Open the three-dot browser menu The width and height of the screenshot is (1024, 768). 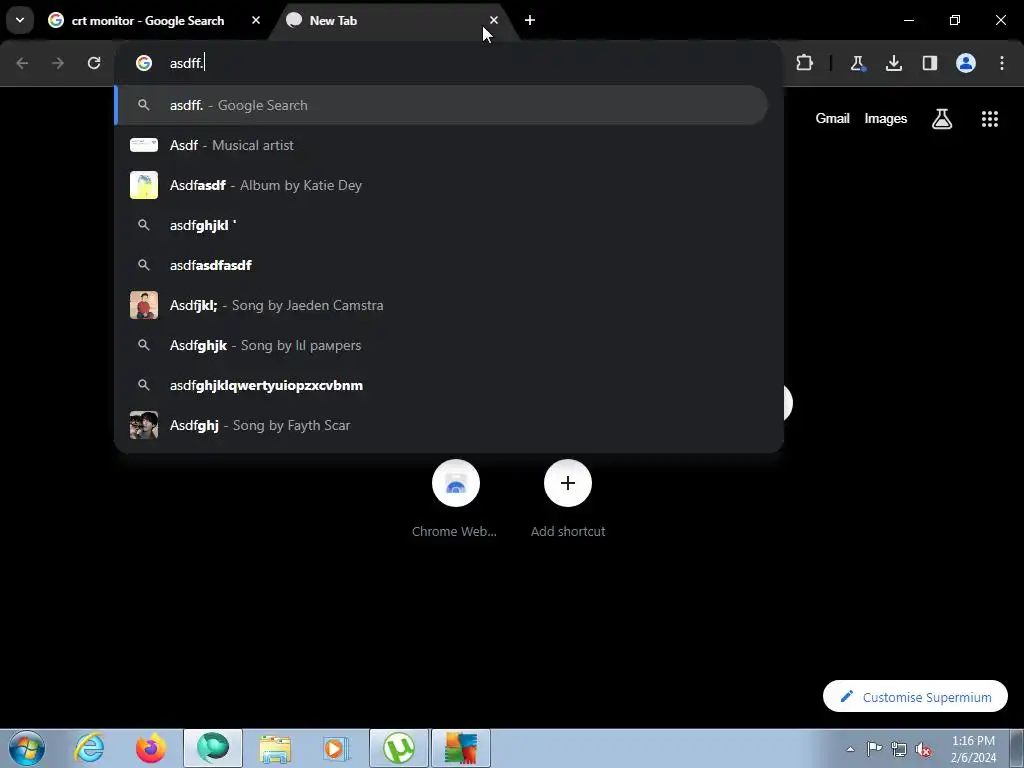1002,63
